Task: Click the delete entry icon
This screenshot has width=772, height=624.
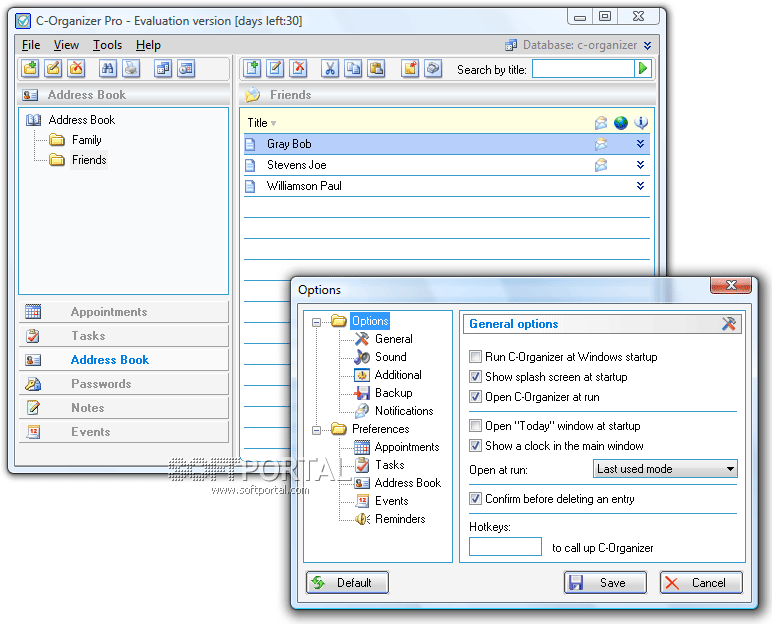Action: point(298,68)
